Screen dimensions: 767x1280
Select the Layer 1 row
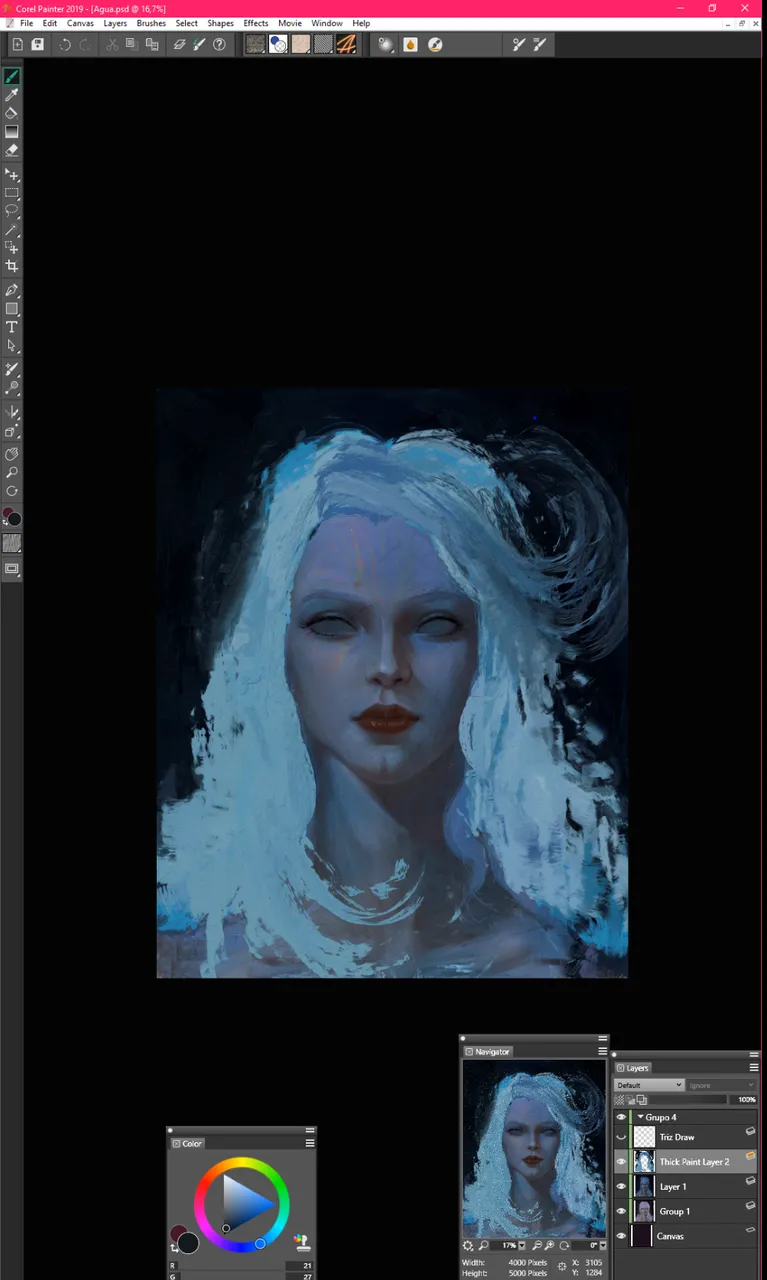[685, 1186]
